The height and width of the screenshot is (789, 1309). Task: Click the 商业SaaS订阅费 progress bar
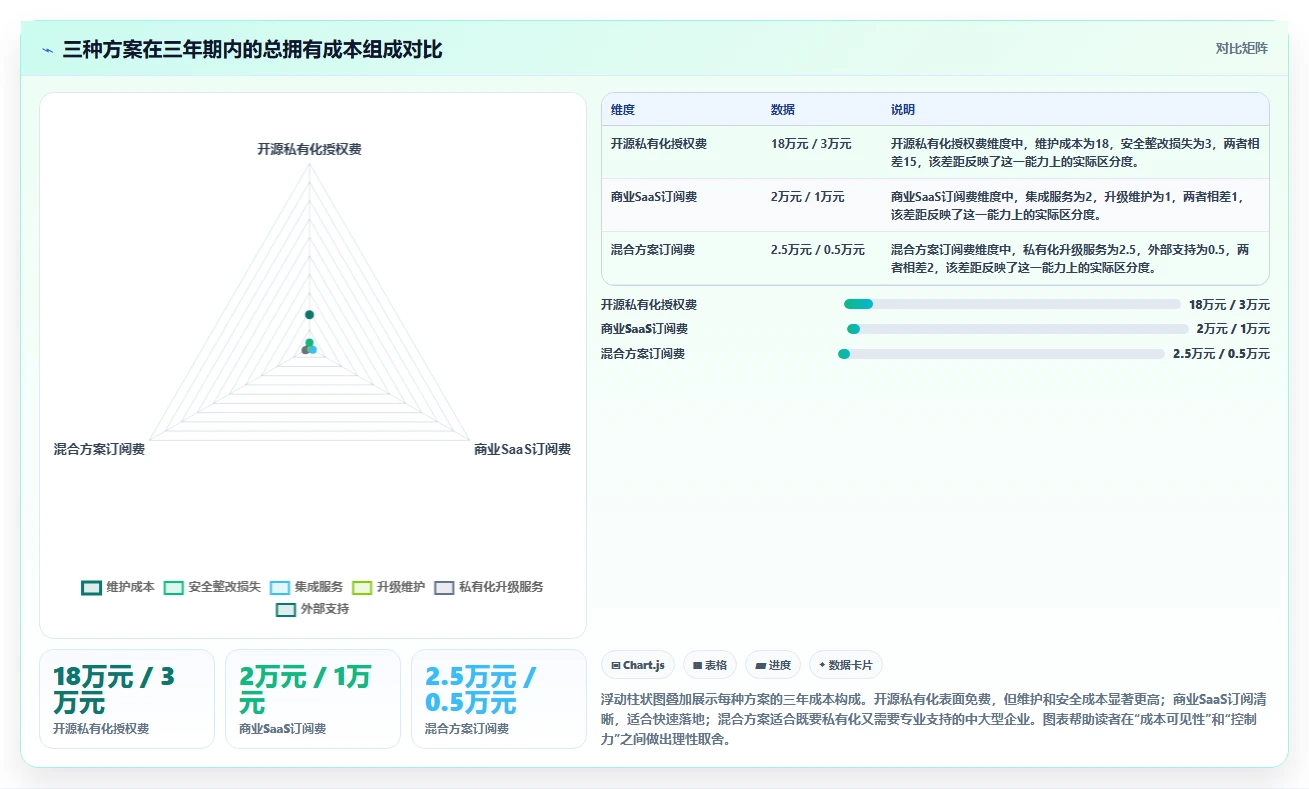pyautogui.click(x=1018, y=329)
